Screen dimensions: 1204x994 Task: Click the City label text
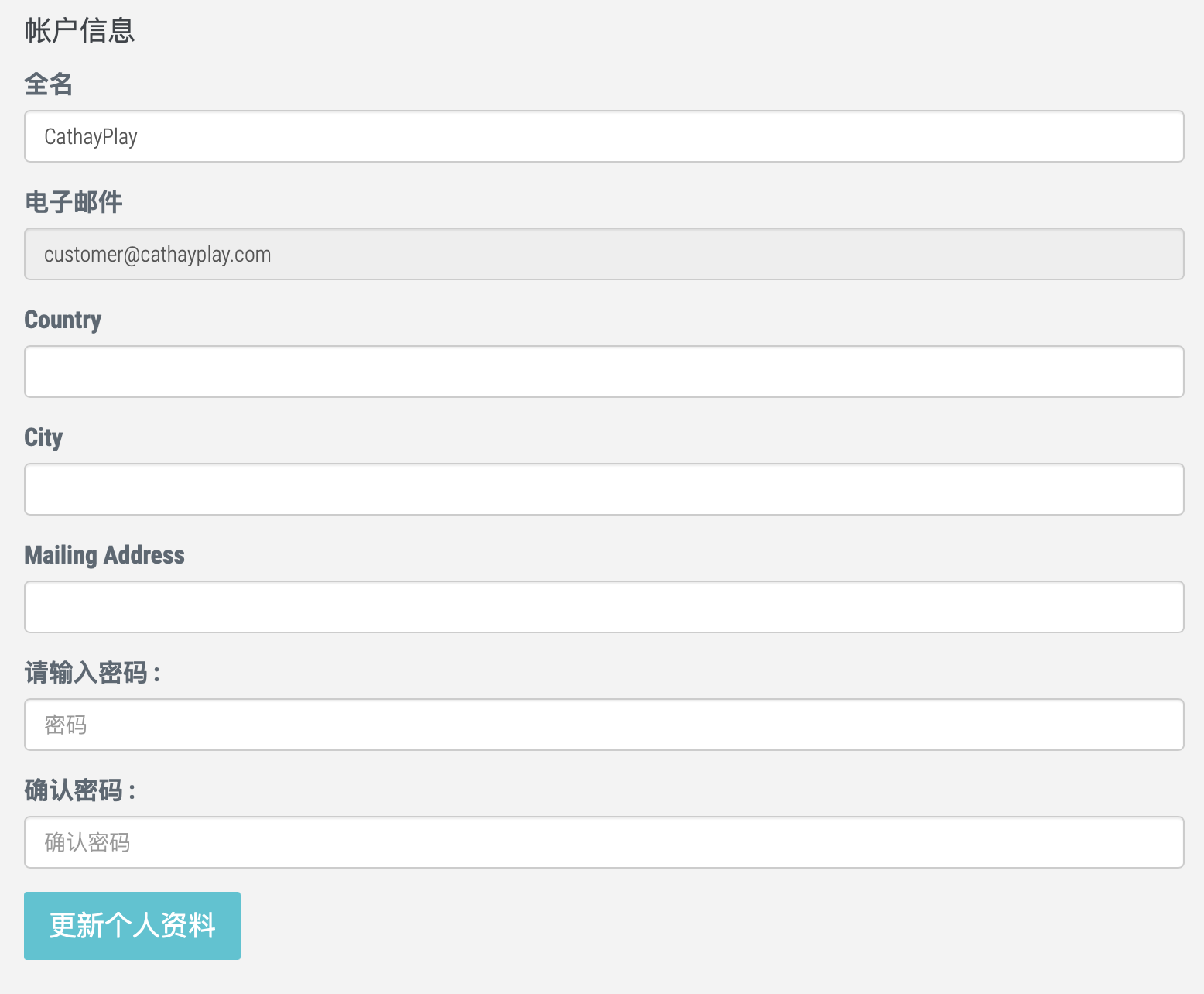point(43,437)
